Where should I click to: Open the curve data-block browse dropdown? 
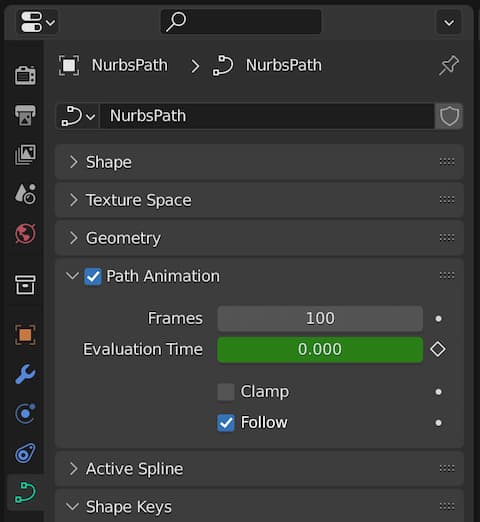click(78, 116)
